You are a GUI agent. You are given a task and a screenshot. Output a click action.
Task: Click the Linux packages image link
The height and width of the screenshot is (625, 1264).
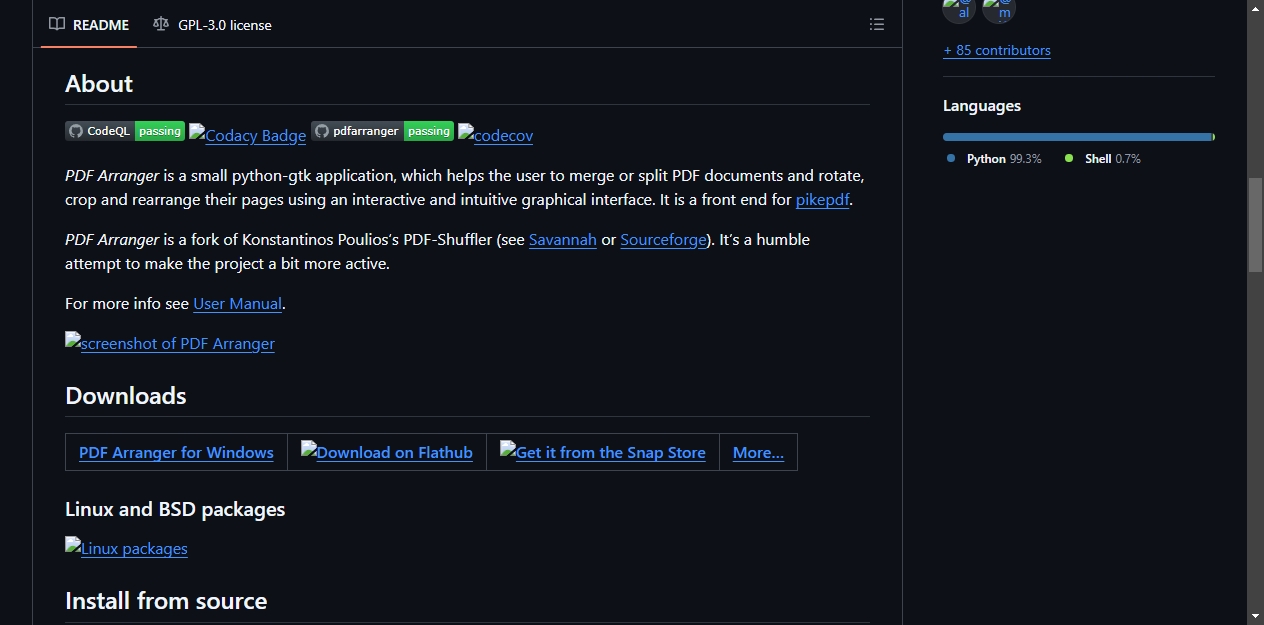(x=126, y=548)
